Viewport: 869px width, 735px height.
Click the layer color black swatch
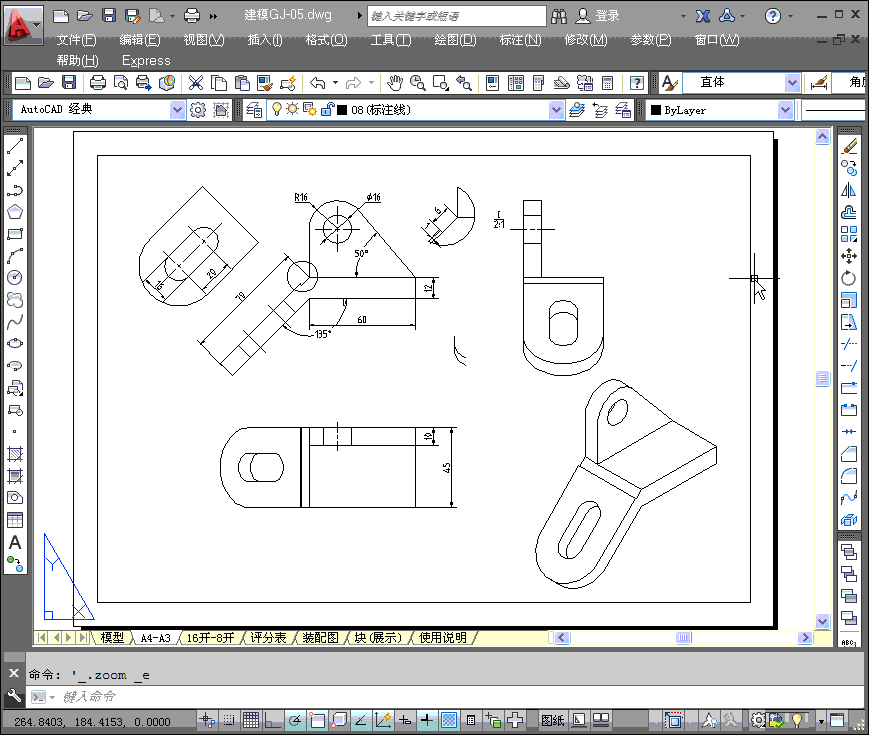coord(342,110)
